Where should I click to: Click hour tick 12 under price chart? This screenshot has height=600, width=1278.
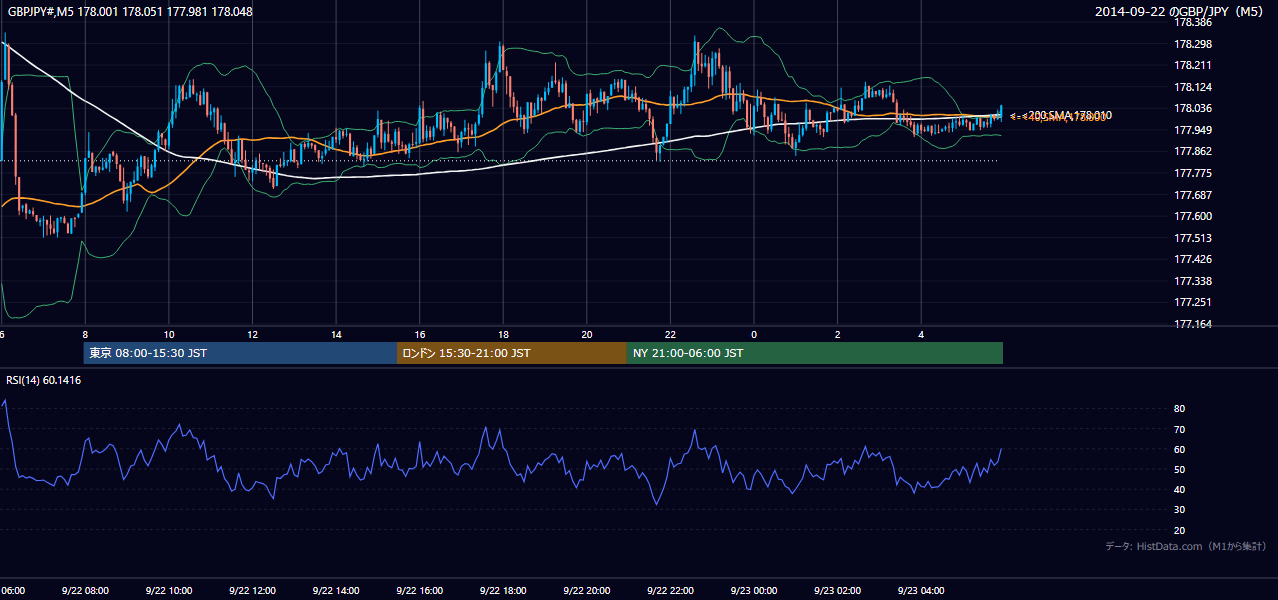click(x=253, y=334)
